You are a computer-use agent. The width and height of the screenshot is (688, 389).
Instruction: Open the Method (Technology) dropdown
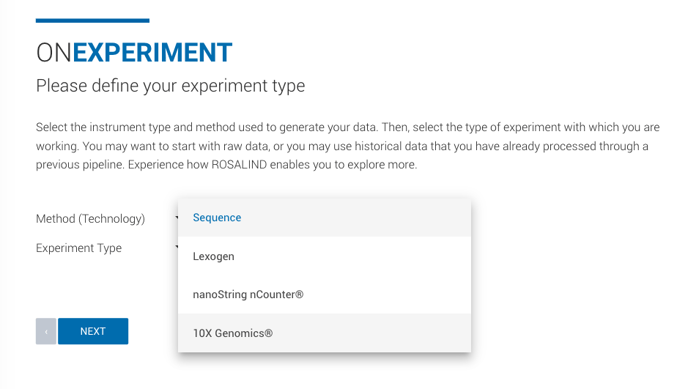click(x=176, y=218)
